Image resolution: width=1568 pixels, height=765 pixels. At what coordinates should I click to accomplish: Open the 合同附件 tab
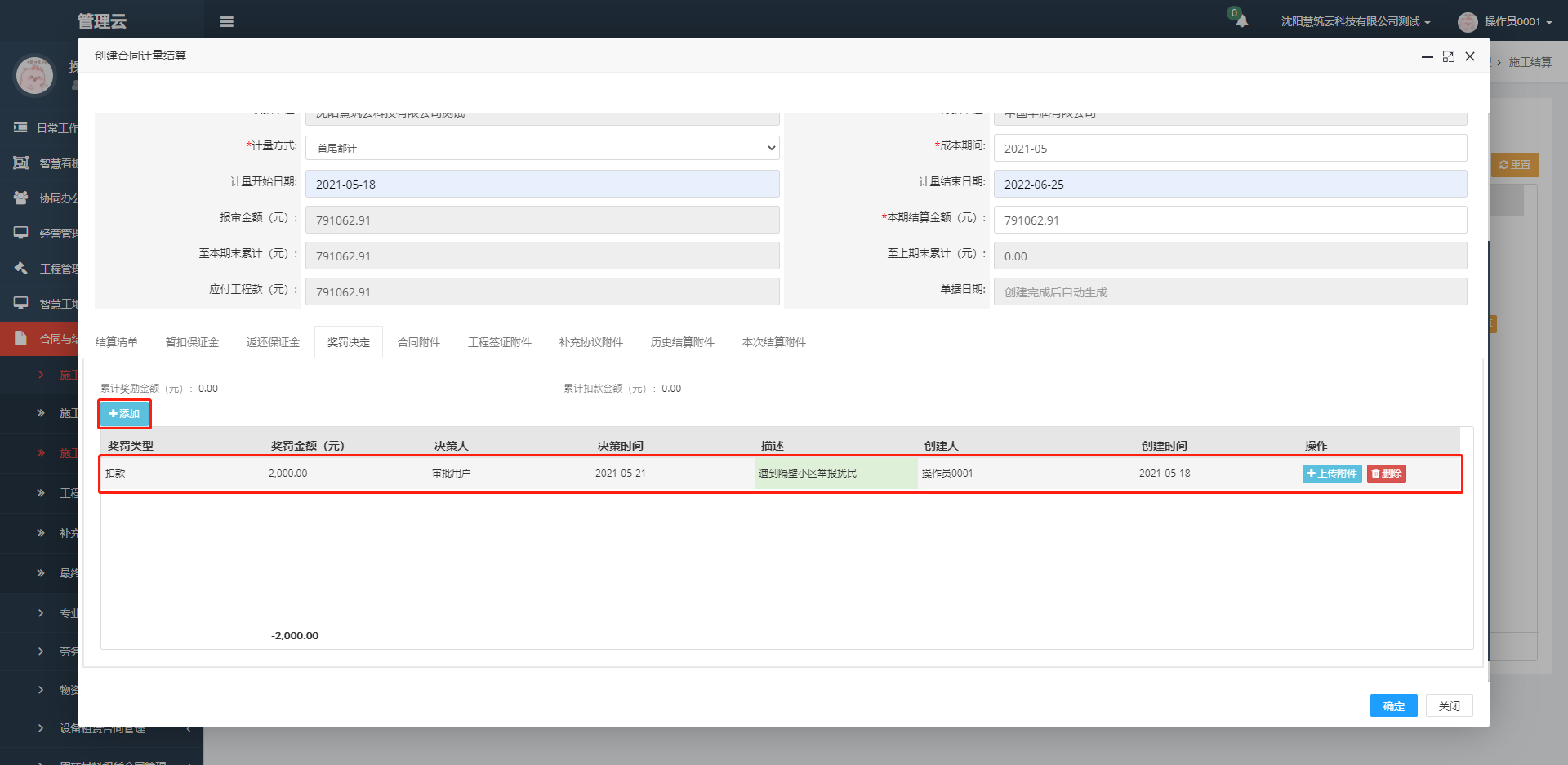(419, 342)
